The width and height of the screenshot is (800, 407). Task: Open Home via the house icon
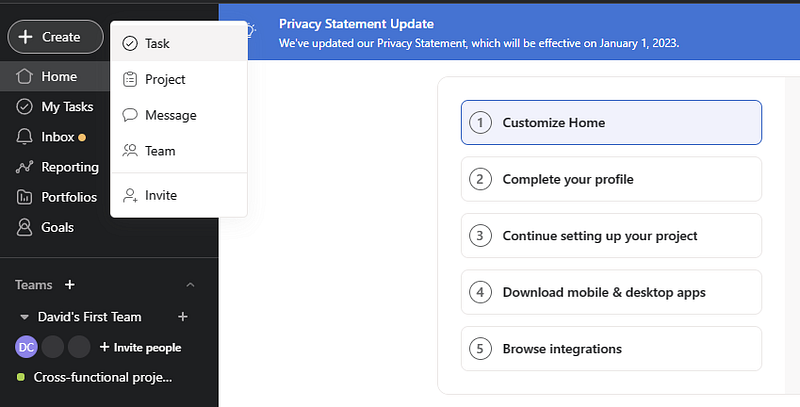[25, 77]
